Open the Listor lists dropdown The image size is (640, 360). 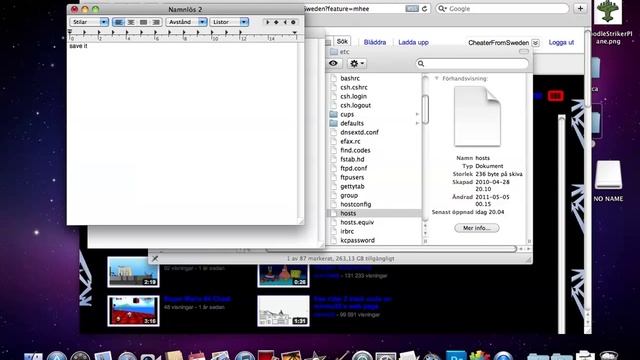point(229,22)
